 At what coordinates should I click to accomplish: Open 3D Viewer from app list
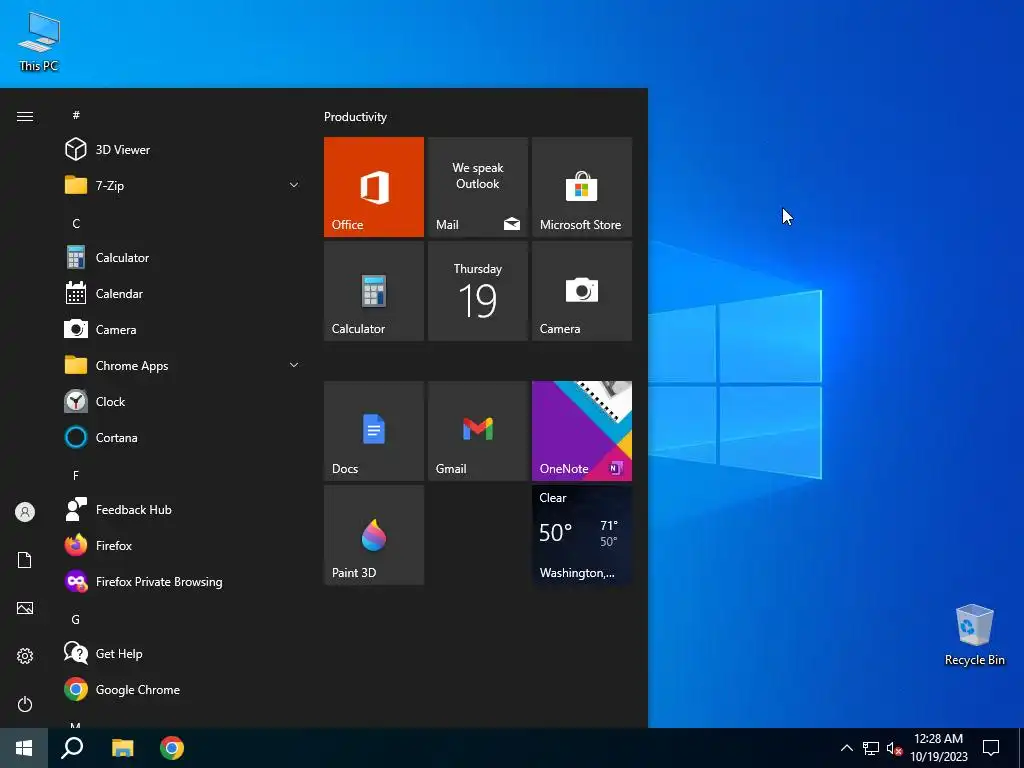point(183,150)
